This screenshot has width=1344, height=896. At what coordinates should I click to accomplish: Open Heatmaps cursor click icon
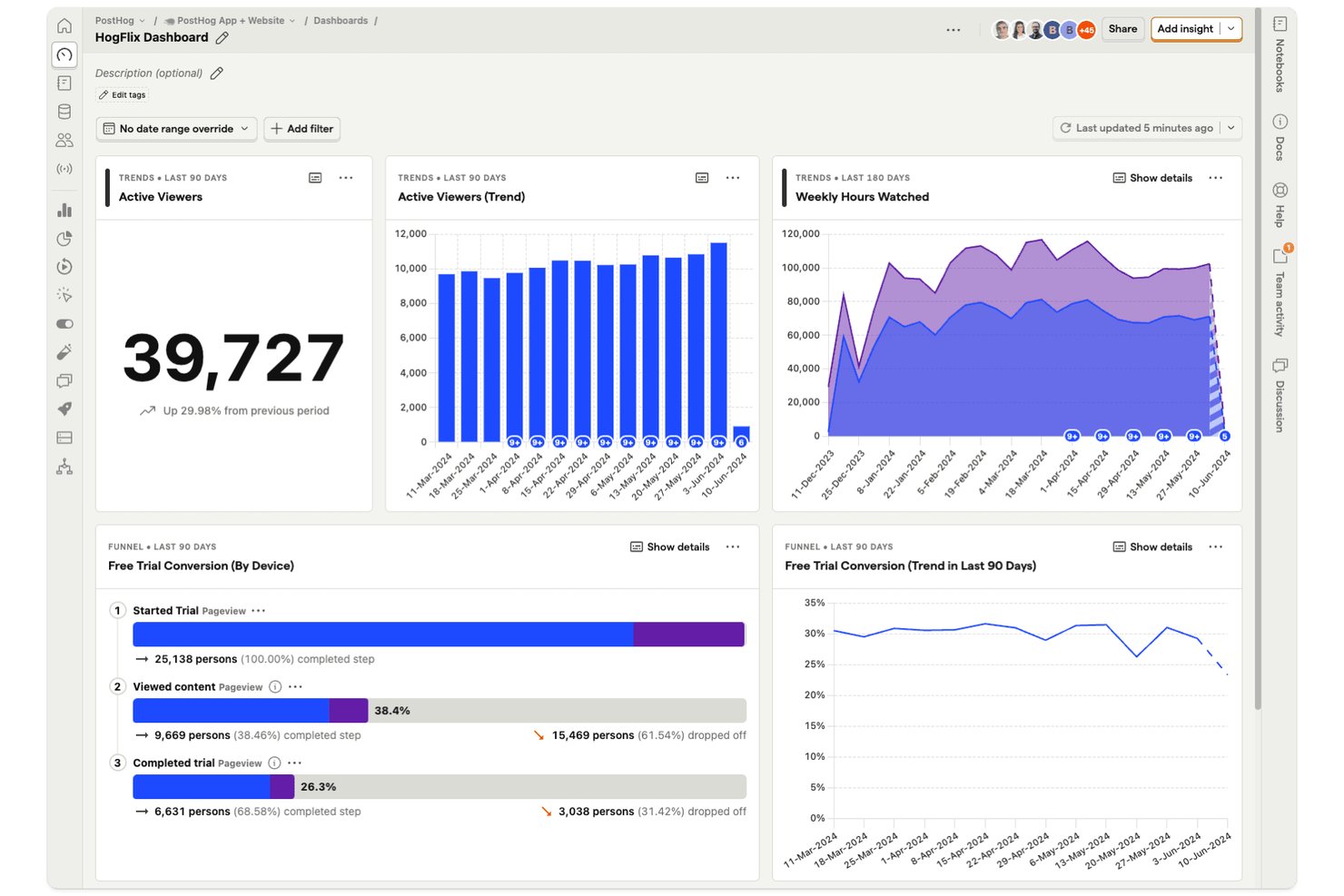coord(64,295)
